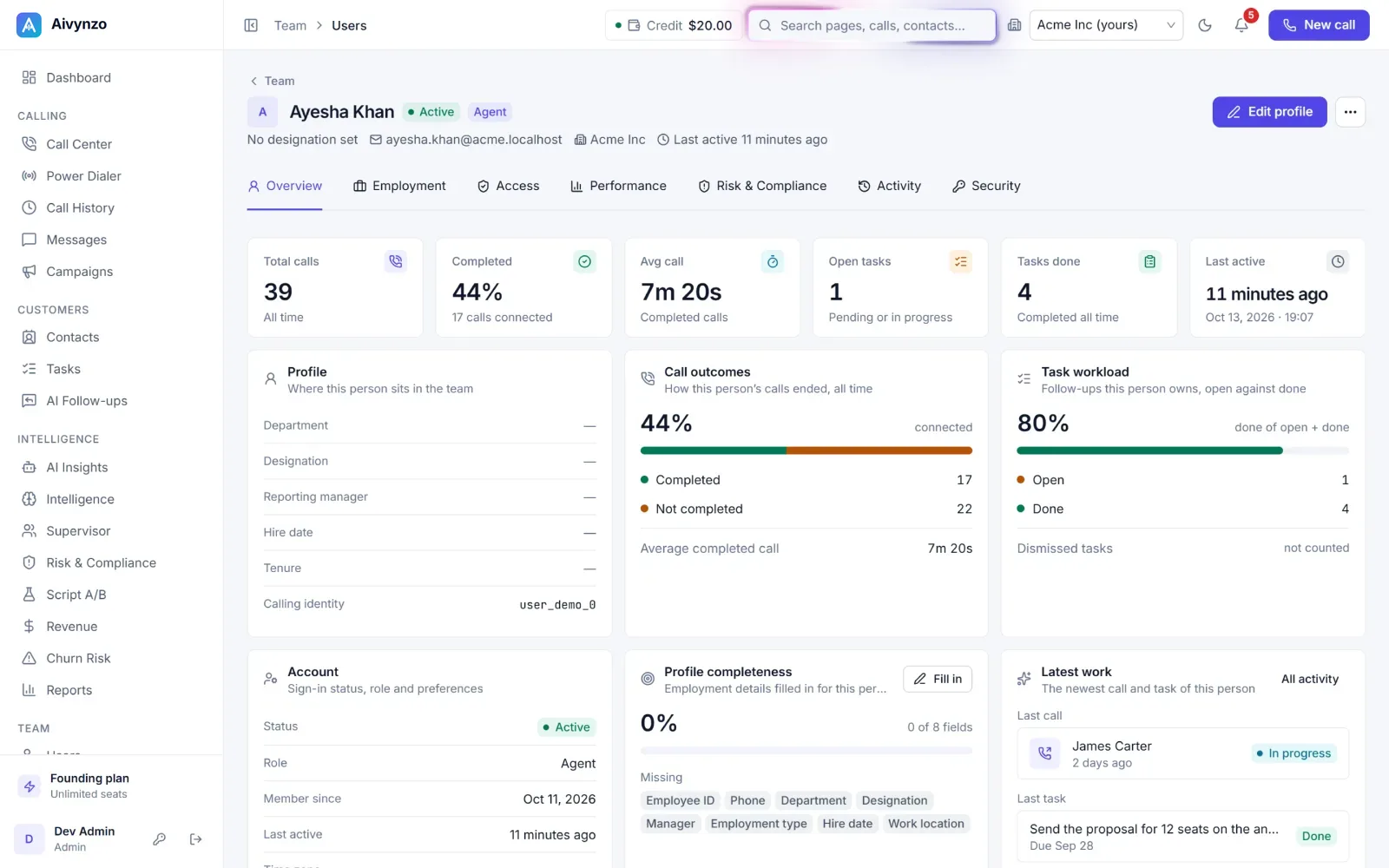1389x868 pixels.
Task: Switch to the Security tab
Action: click(986, 186)
